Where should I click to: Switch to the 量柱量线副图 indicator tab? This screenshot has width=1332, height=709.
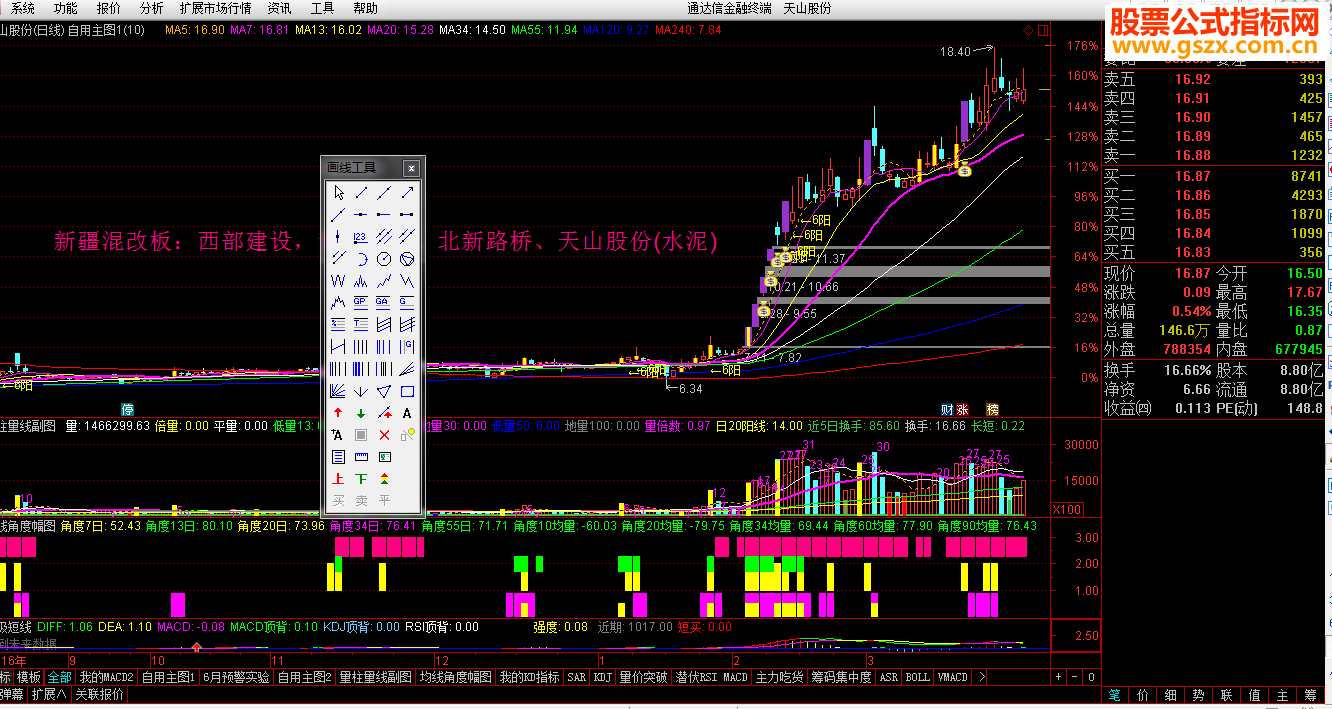pos(375,677)
